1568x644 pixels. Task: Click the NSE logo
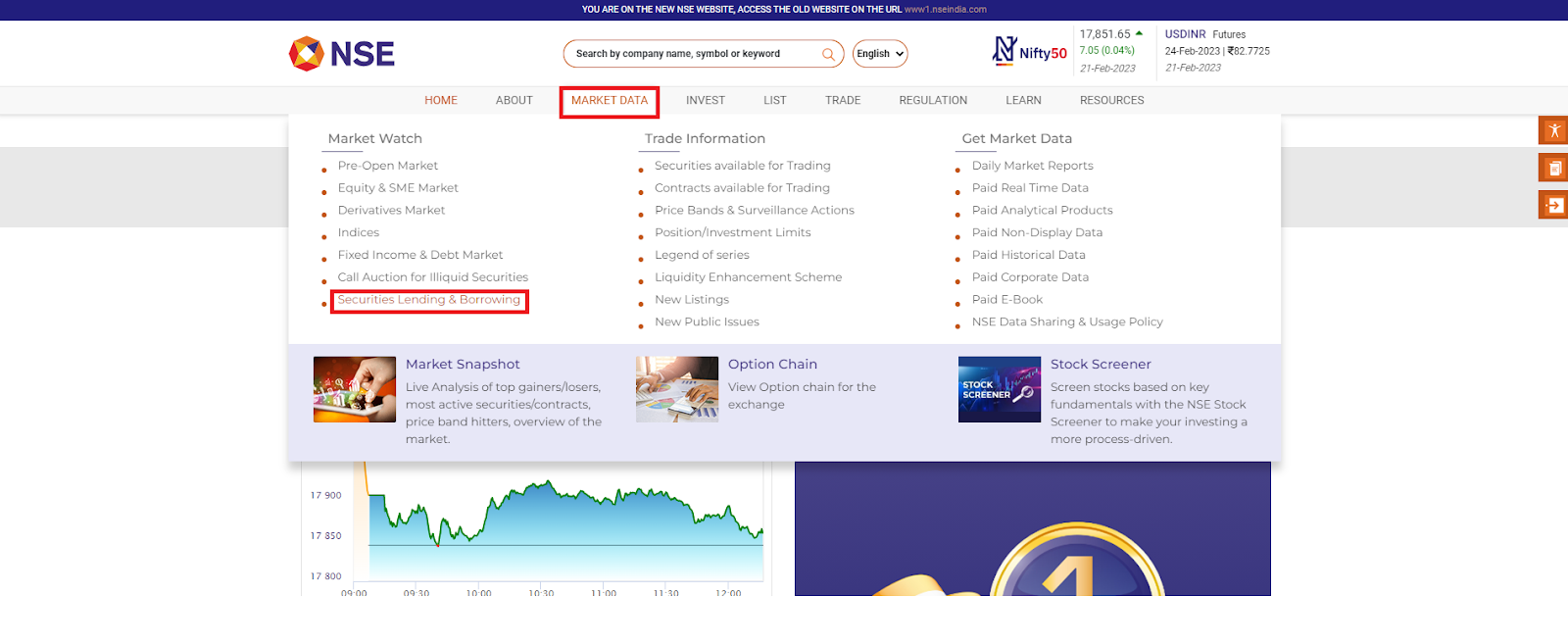point(342,54)
